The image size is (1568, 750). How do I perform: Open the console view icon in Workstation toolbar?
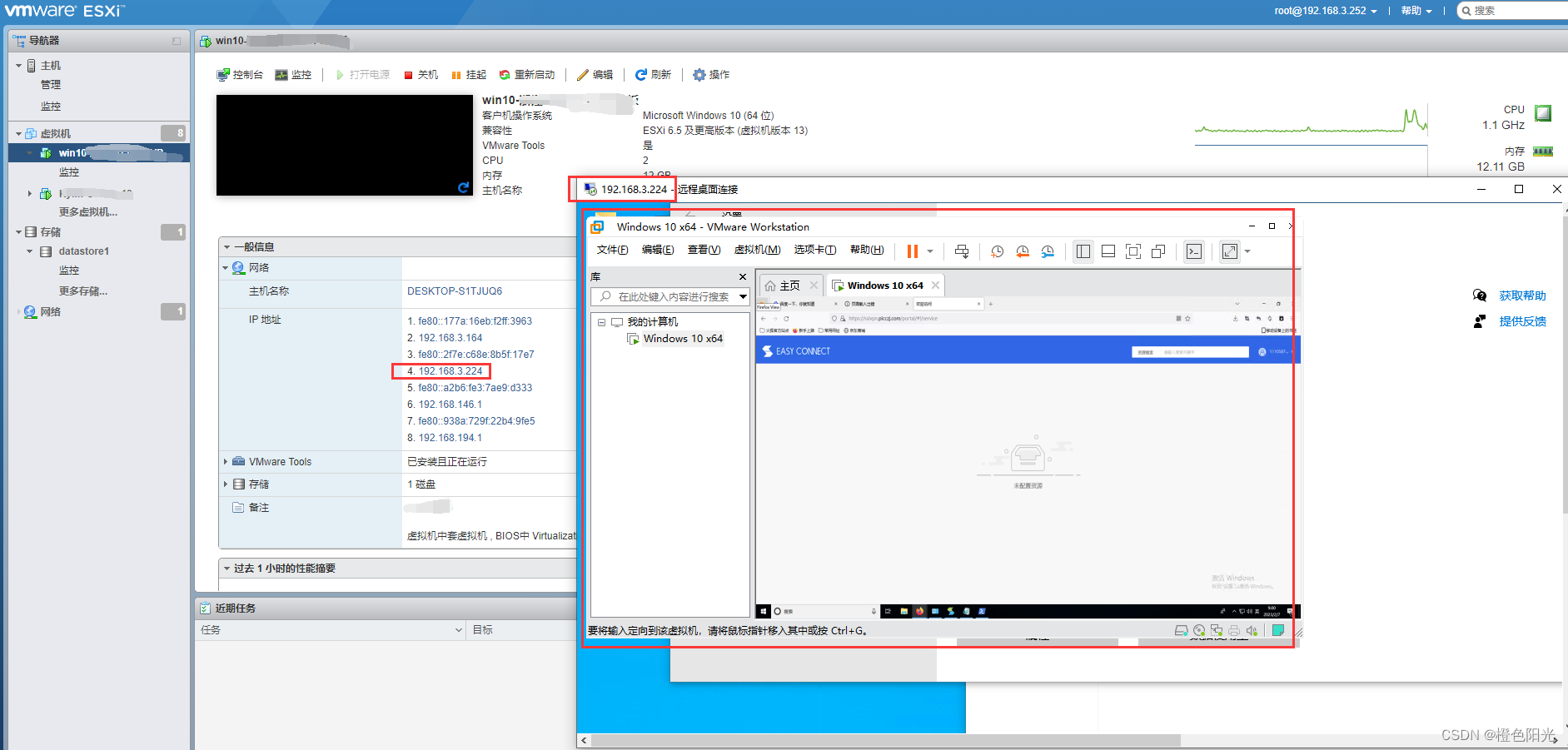click(1194, 251)
